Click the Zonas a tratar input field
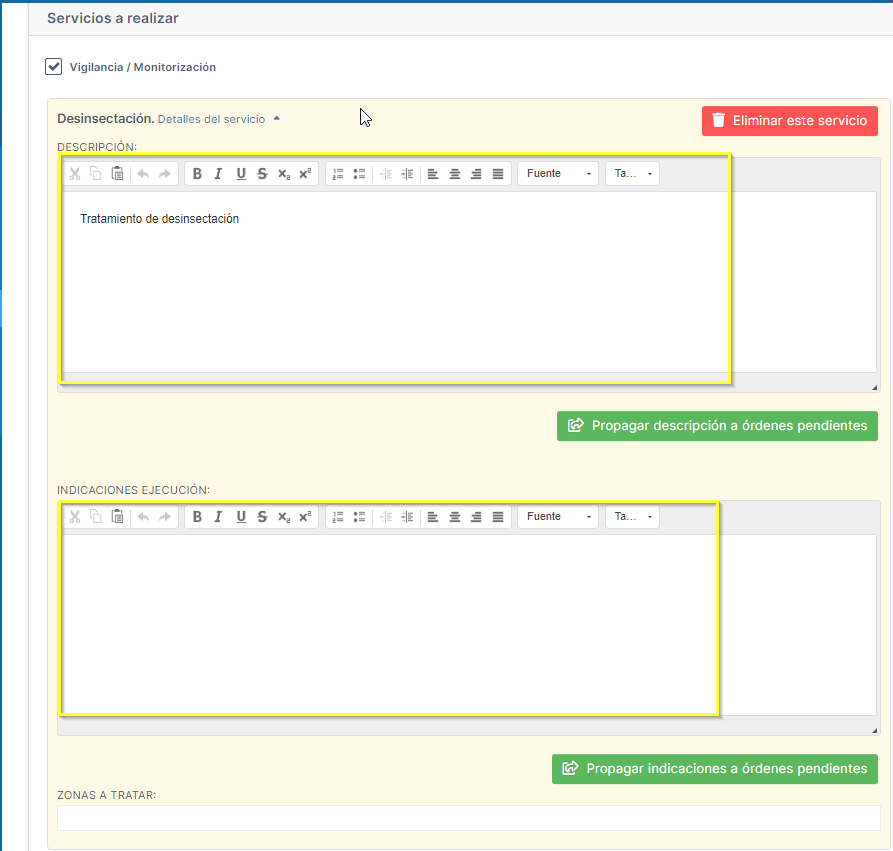This screenshot has width=893, height=851. click(x=468, y=818)
